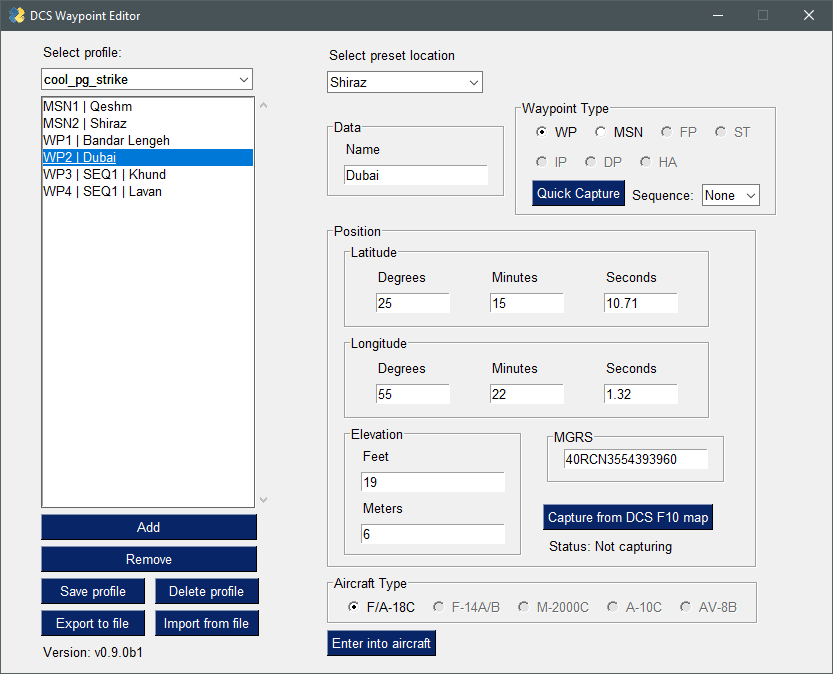Pick WP4 | SEQ1 | Lavan from list
Image resolution: width=833 pixels, height=674 pixels.
tap(102, 191)
